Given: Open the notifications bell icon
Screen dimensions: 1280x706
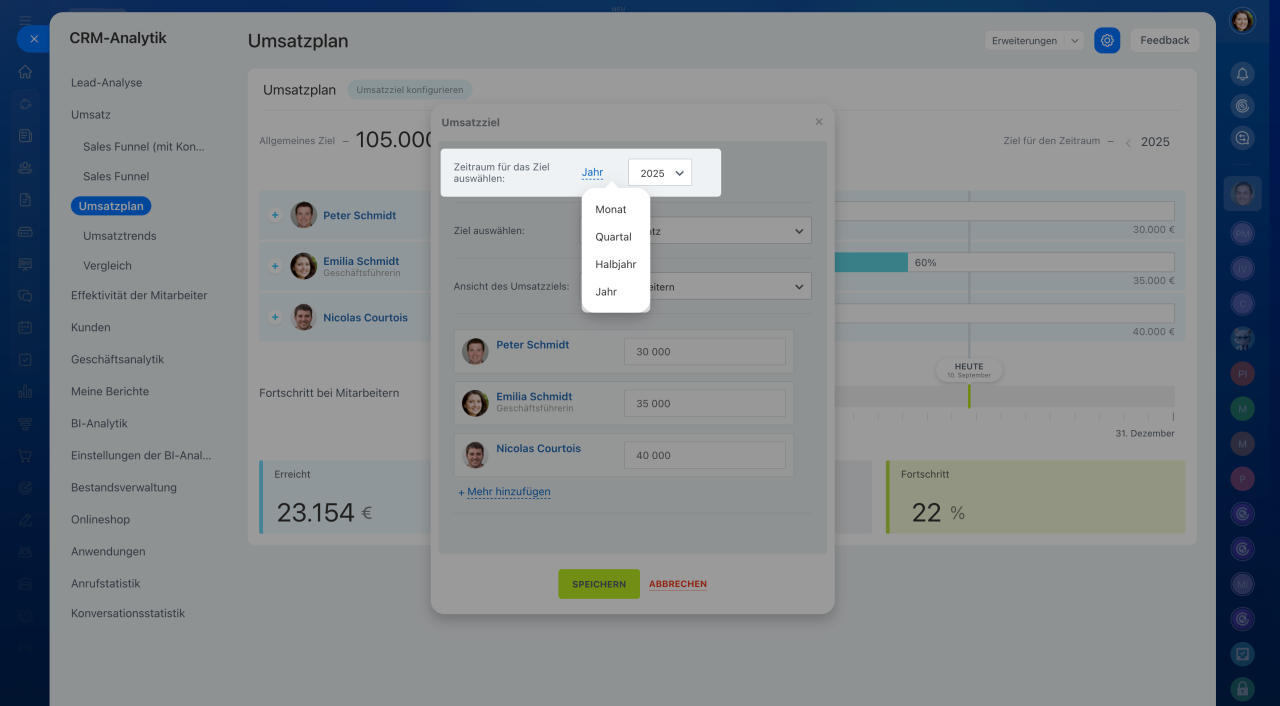Looking at the screenshot, I should point(1243,73).
